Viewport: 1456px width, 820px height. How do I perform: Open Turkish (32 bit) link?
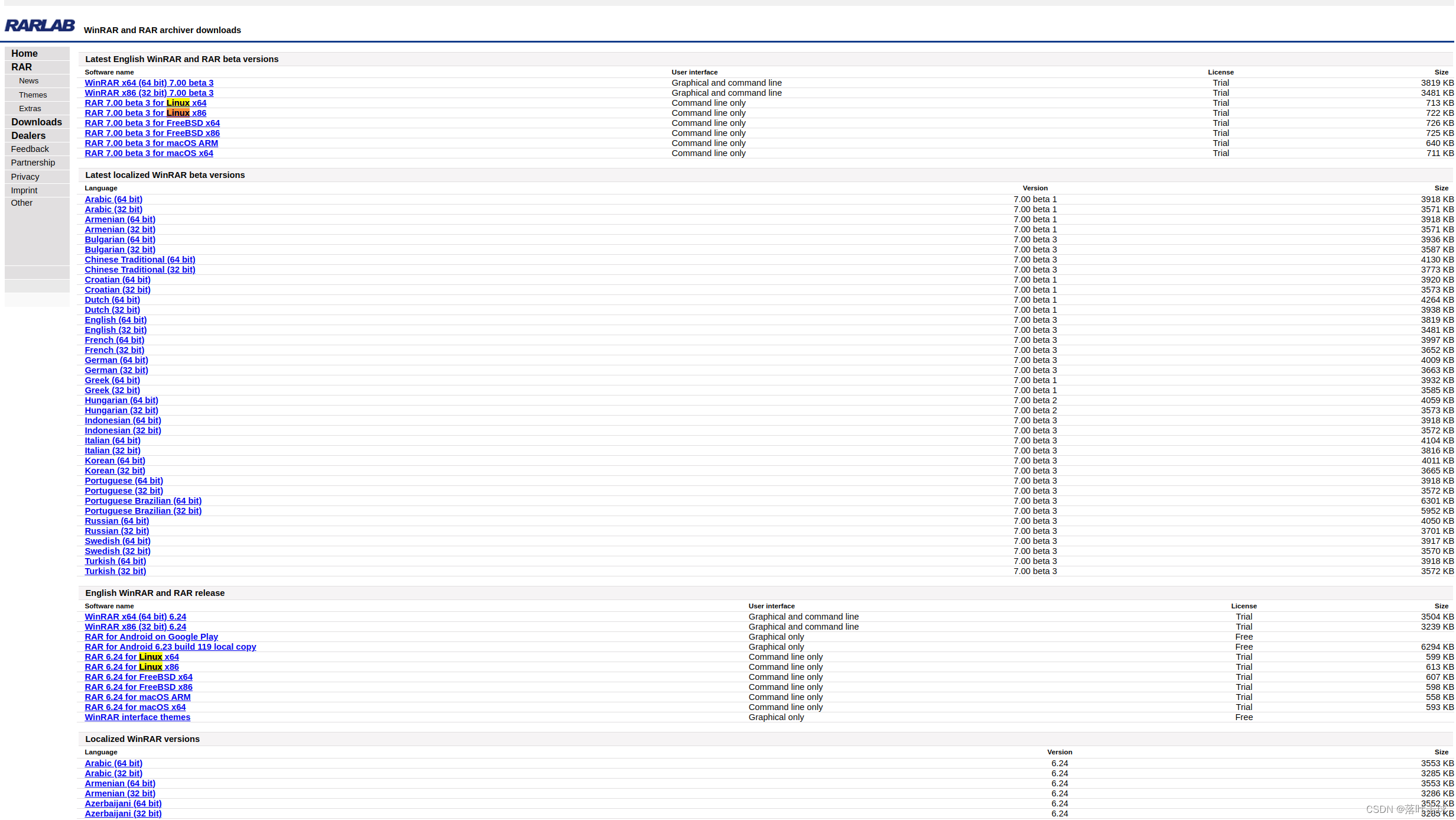point(115,571)
